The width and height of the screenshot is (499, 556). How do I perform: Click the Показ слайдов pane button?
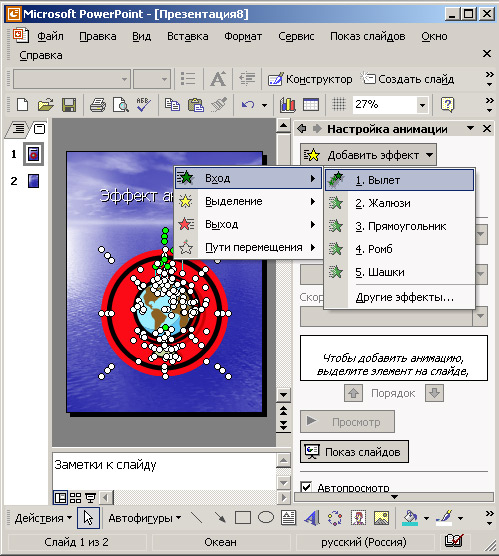pos(354,452)
